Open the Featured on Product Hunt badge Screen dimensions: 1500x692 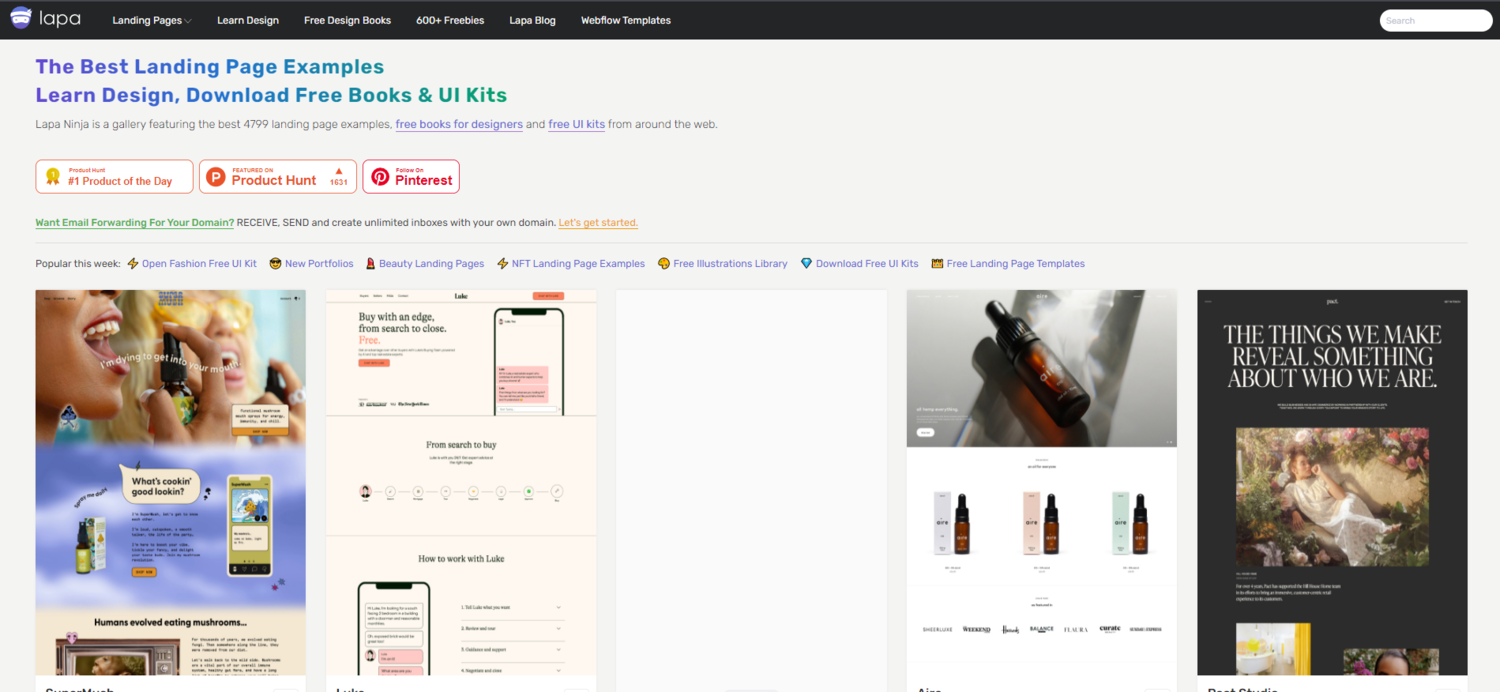coord(278,176)
